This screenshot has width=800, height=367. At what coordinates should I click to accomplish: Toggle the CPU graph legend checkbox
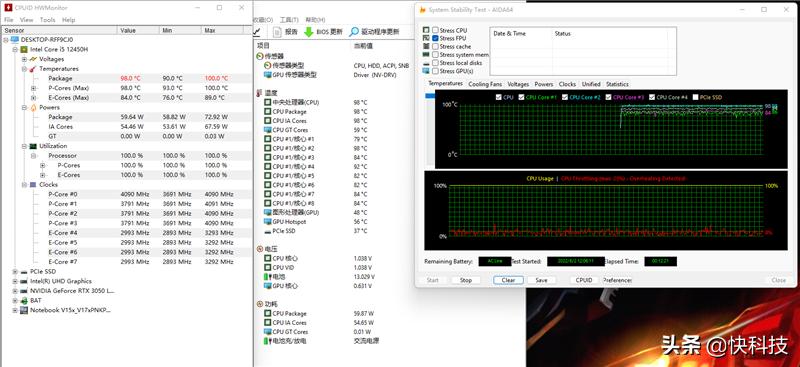pos(498,97)
